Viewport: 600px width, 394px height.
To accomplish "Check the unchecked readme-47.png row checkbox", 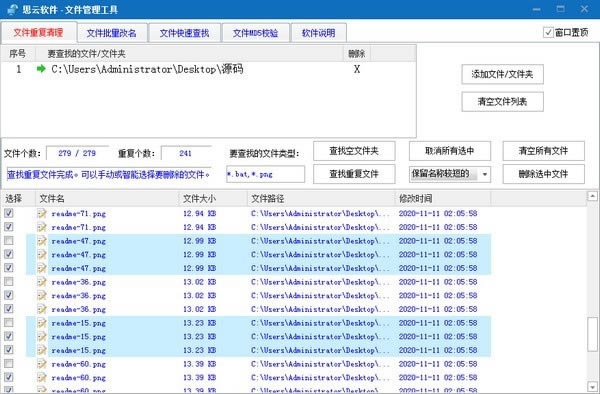I will coord(8,241).
